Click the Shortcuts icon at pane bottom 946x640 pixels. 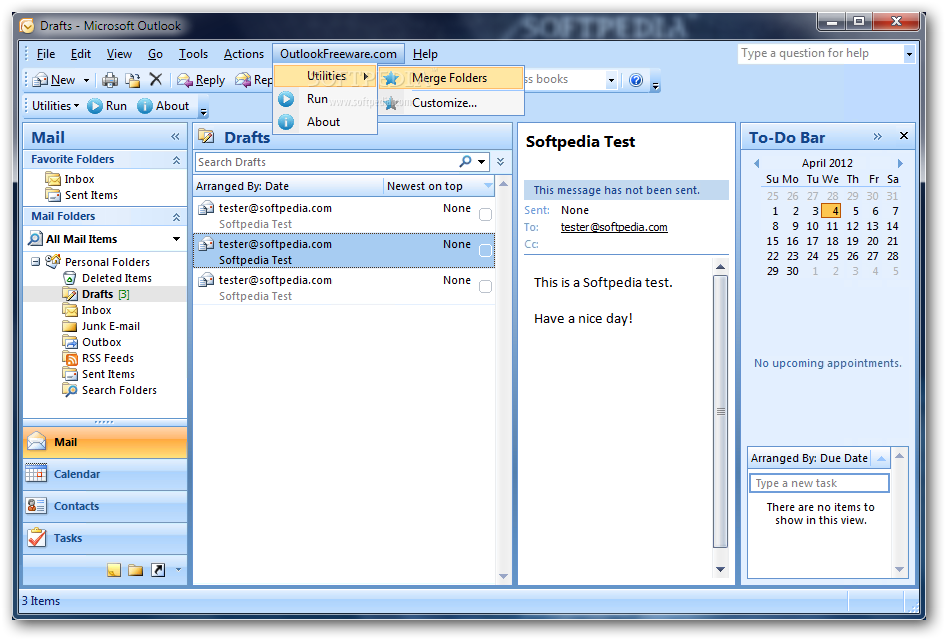[158, 570]
